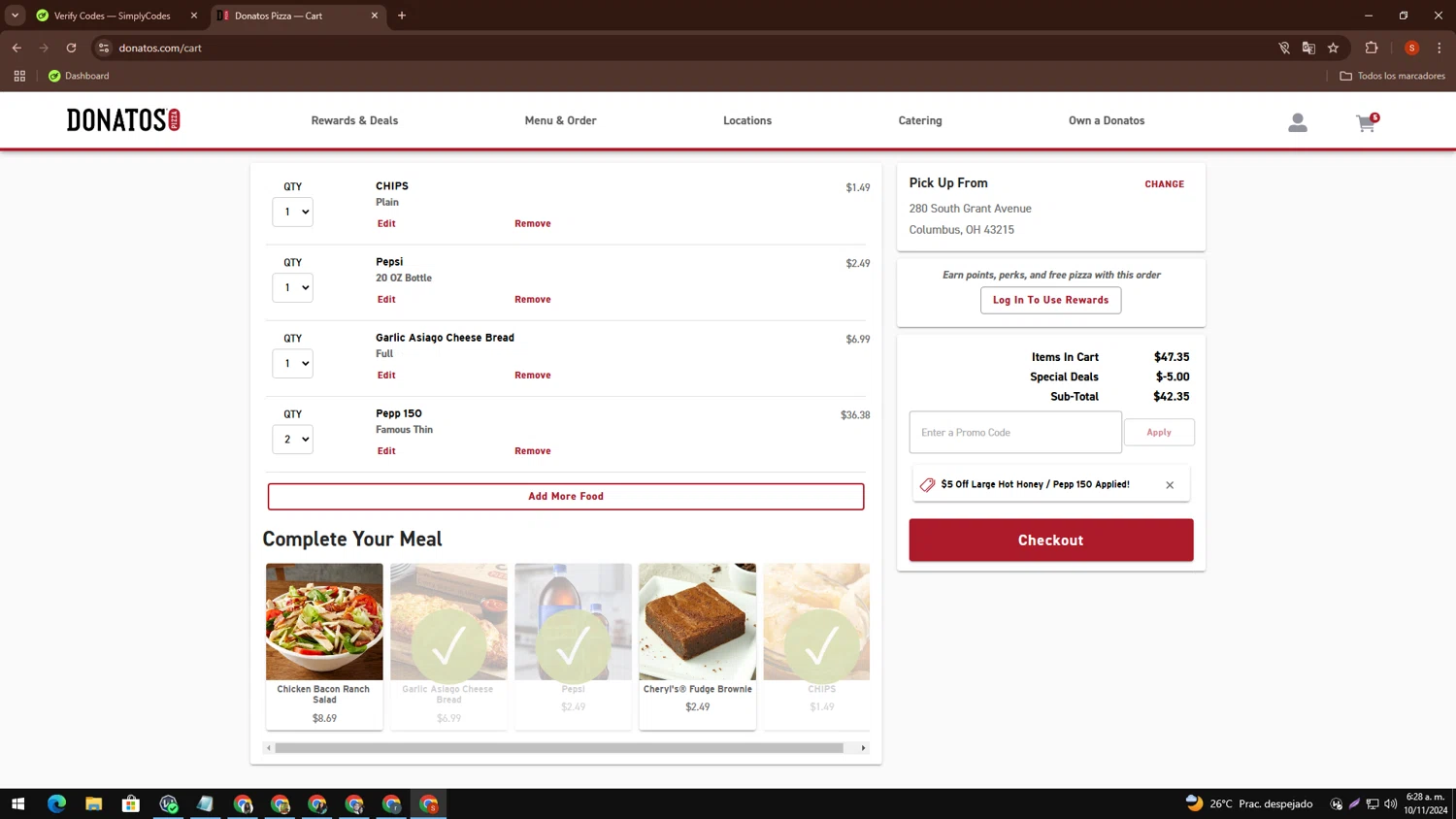Open the shopping cart icon
The width and height of the screenshot is (1456, 819).
click(1367, 122)
